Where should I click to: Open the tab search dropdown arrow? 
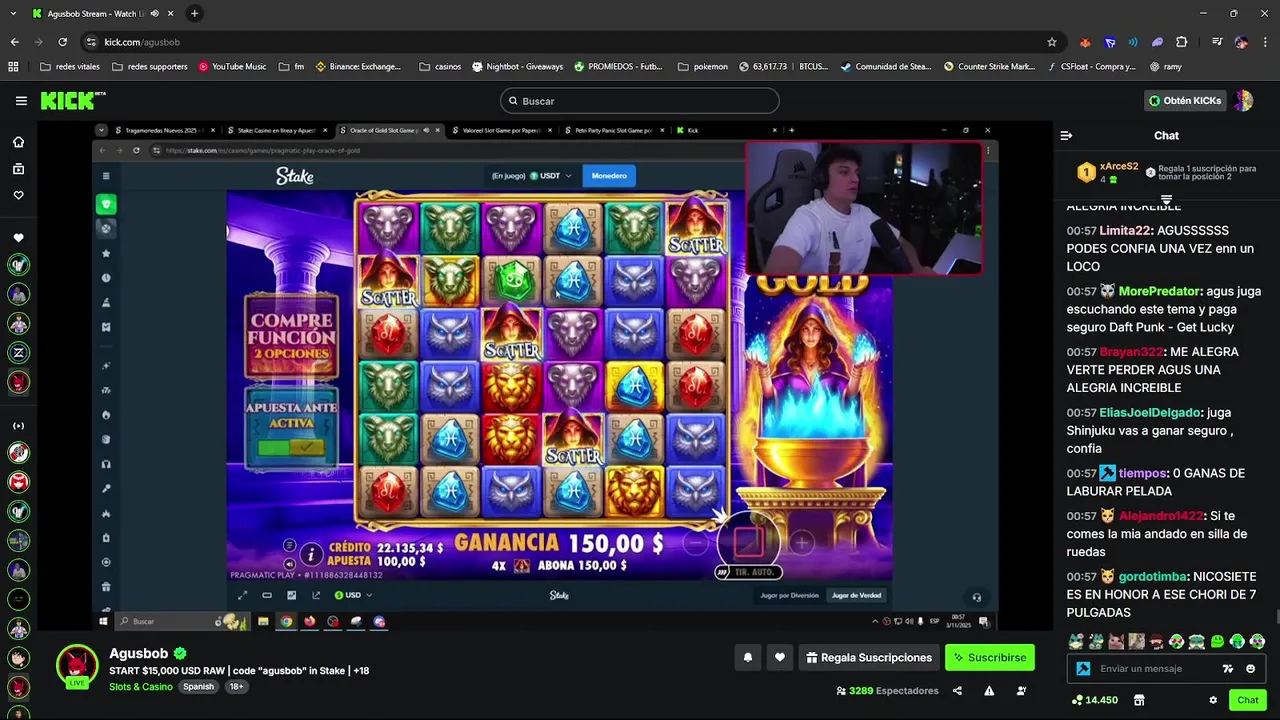pos(13,14)
